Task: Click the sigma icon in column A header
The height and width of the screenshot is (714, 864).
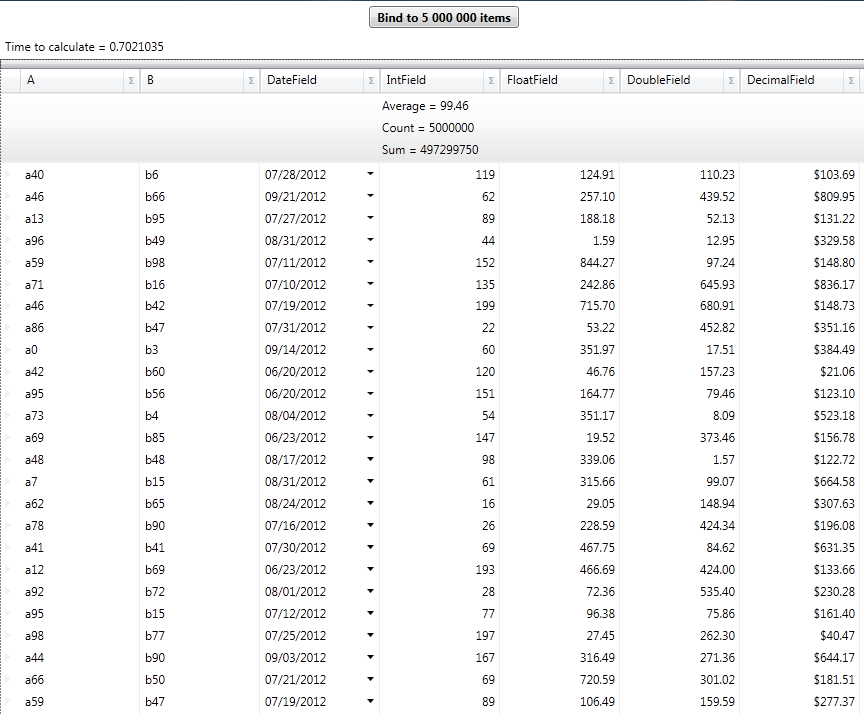Action: (131, 80)
